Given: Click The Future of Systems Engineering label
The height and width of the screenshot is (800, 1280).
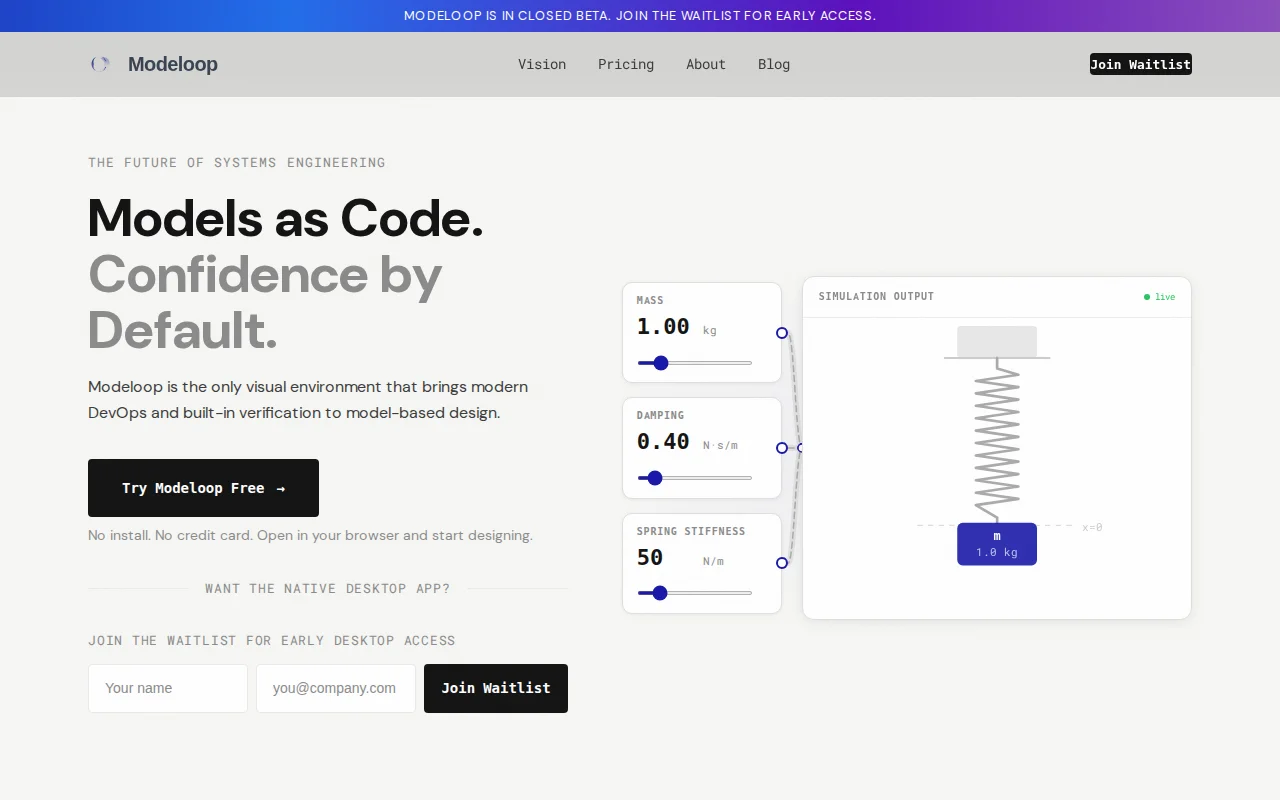Looking at the screenshot, I should point(237,162).
